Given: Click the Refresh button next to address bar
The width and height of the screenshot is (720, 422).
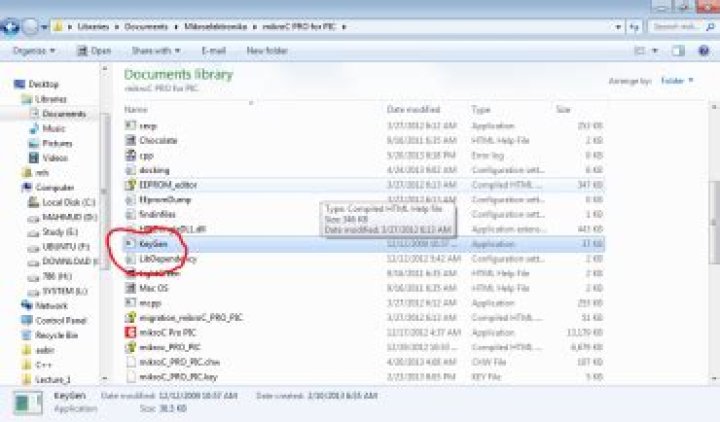Looking at the screenshot, I should tap(634, 27).
